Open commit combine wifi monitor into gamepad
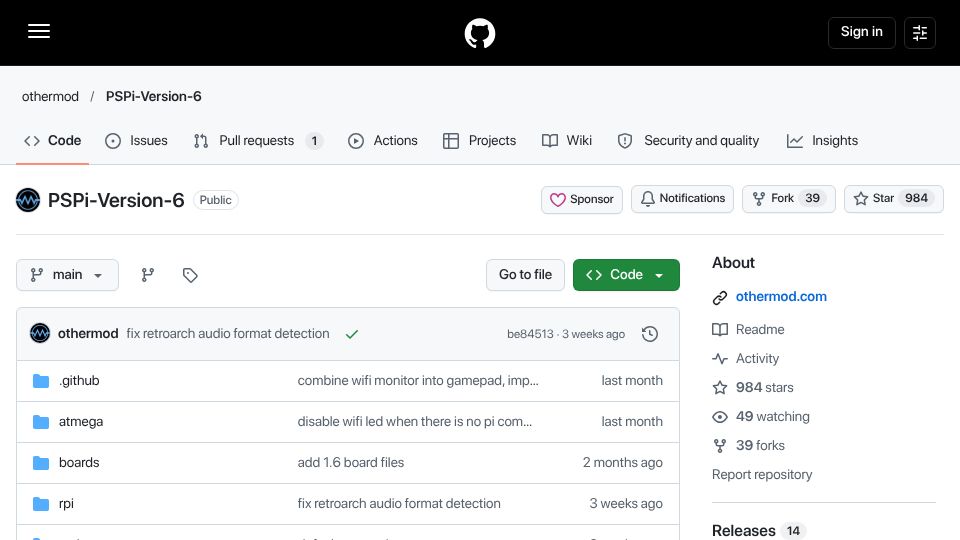Screen dimensions: 960x540 click(418, 381)
